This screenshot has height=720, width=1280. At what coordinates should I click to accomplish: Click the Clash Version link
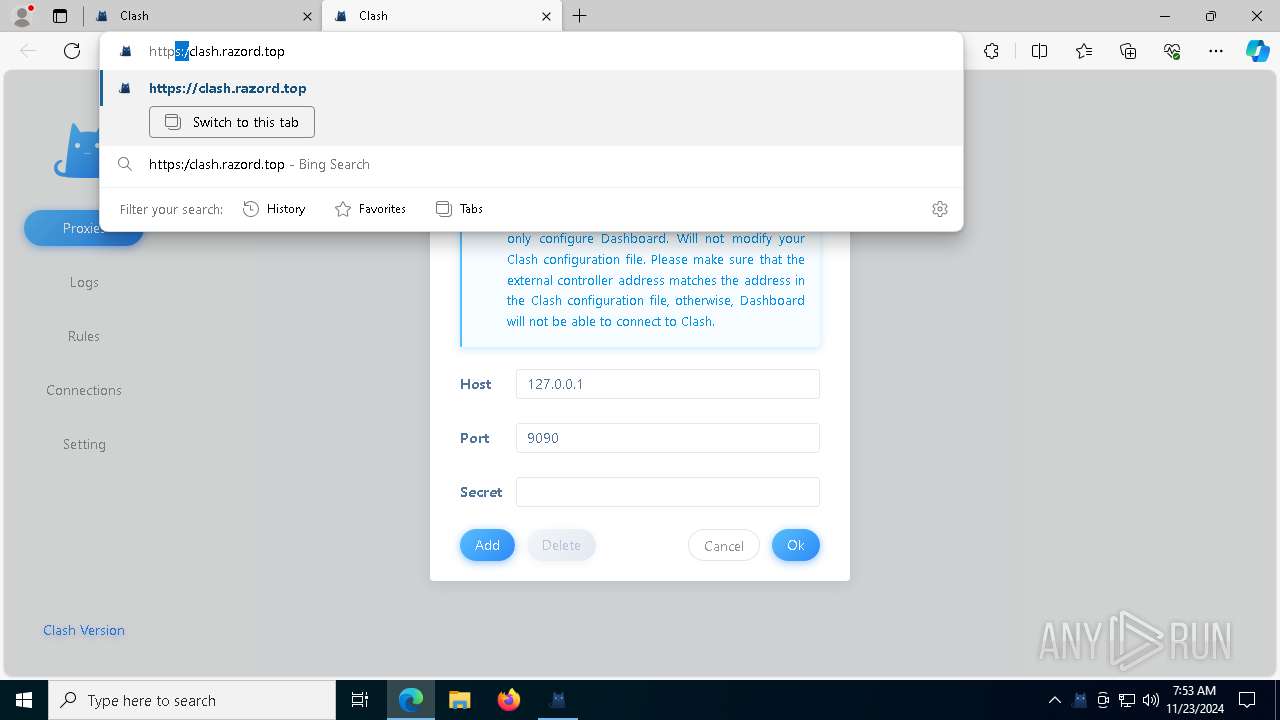(84, 630)
